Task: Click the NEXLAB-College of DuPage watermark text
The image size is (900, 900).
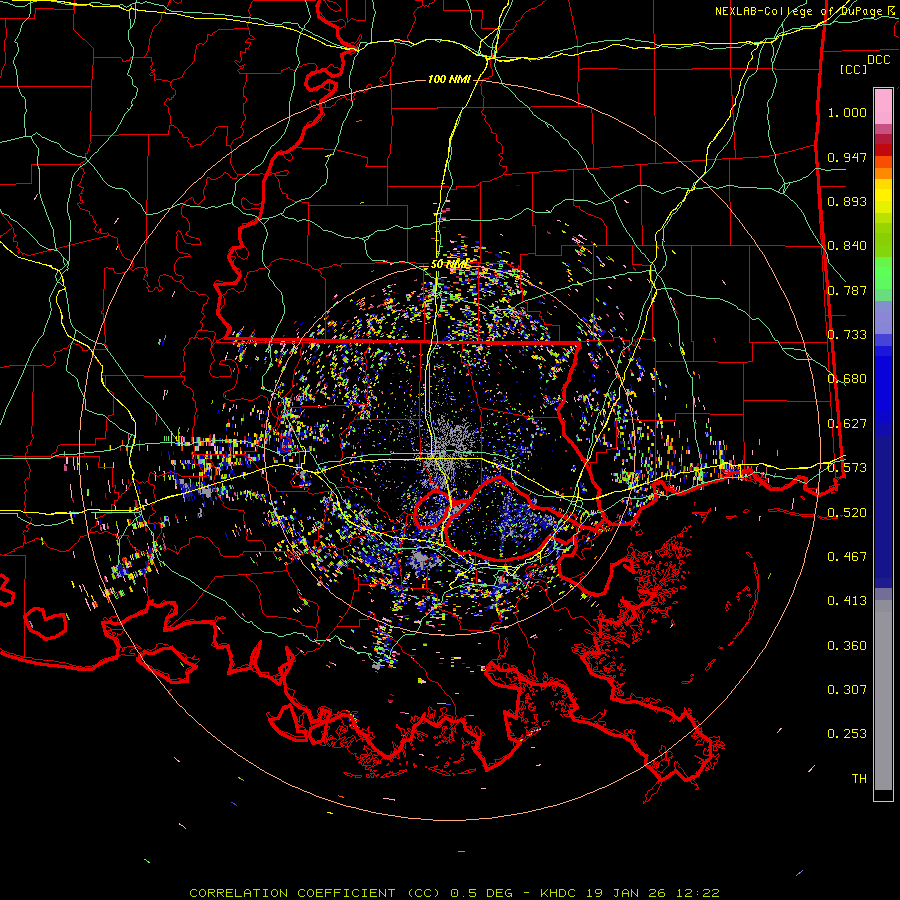Action: (x=806, y=11)
